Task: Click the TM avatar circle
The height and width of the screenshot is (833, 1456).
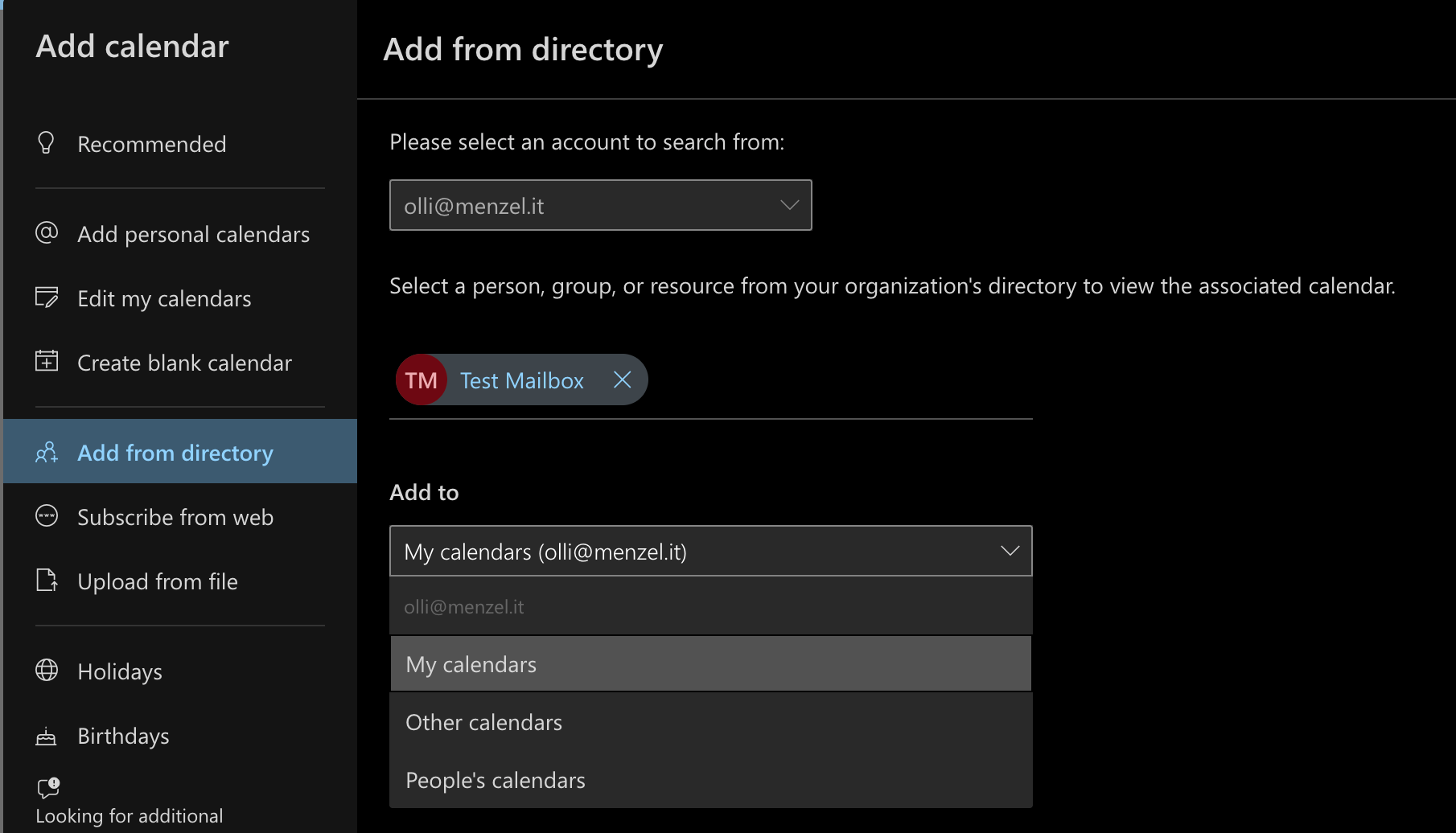Action: [421, 380]
